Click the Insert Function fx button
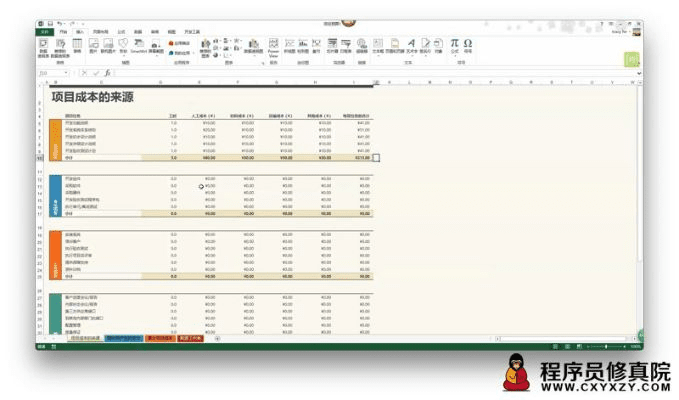Viewport: 679px width, 400px height. pos(106,73)
